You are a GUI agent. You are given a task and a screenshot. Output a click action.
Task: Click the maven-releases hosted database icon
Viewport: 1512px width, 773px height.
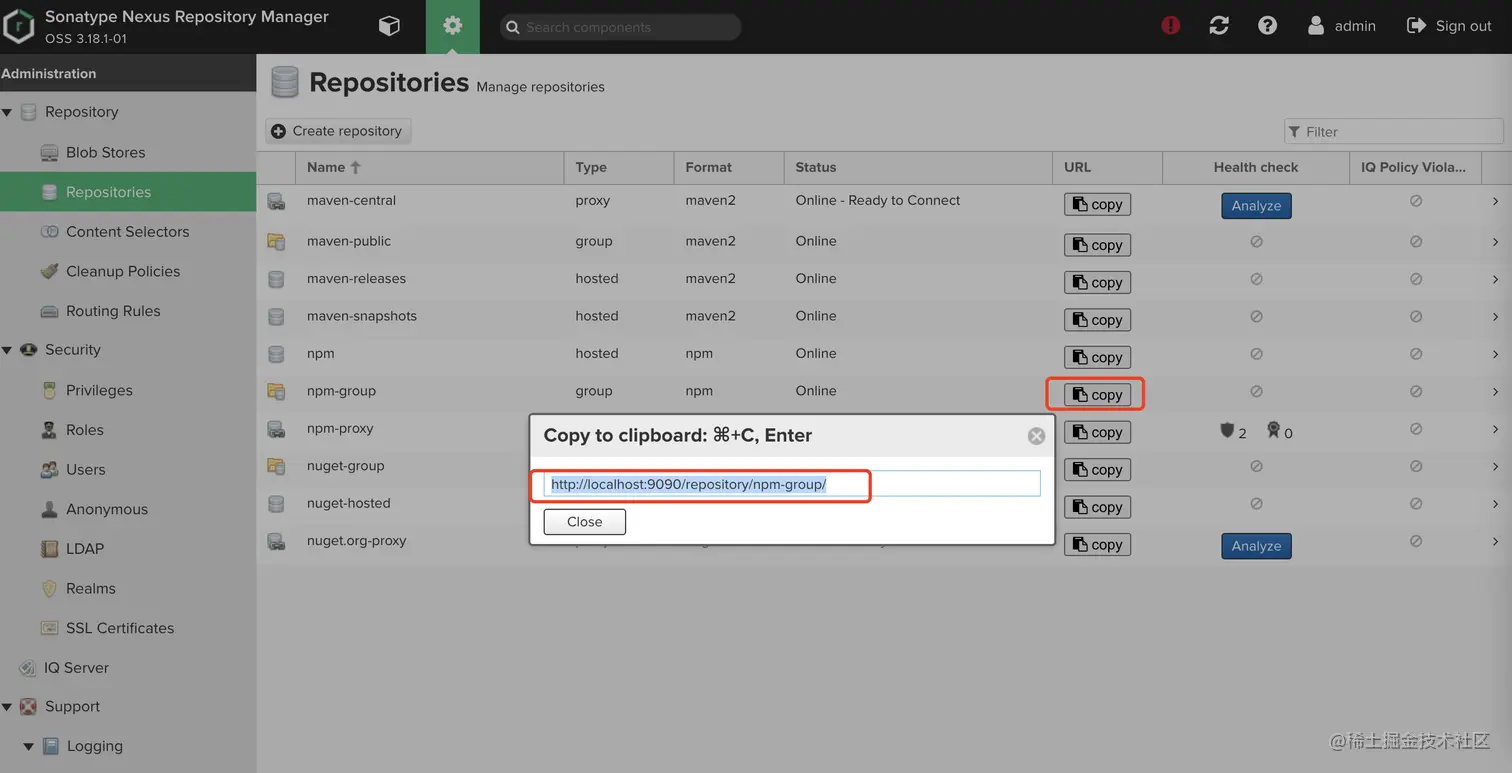[276, 279]
